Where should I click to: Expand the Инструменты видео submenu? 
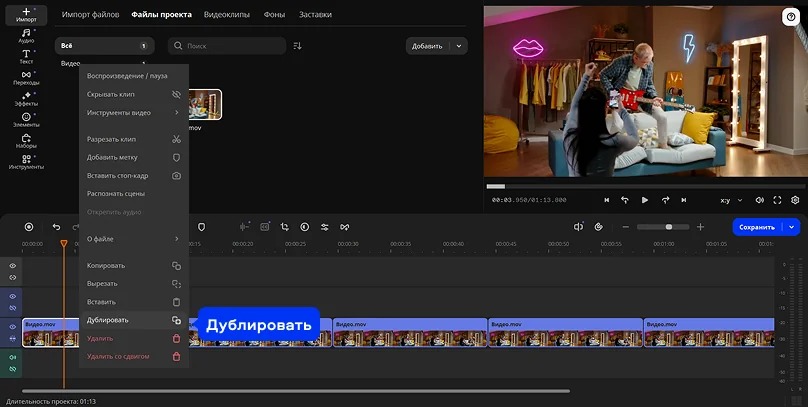[x=134, y=112]
